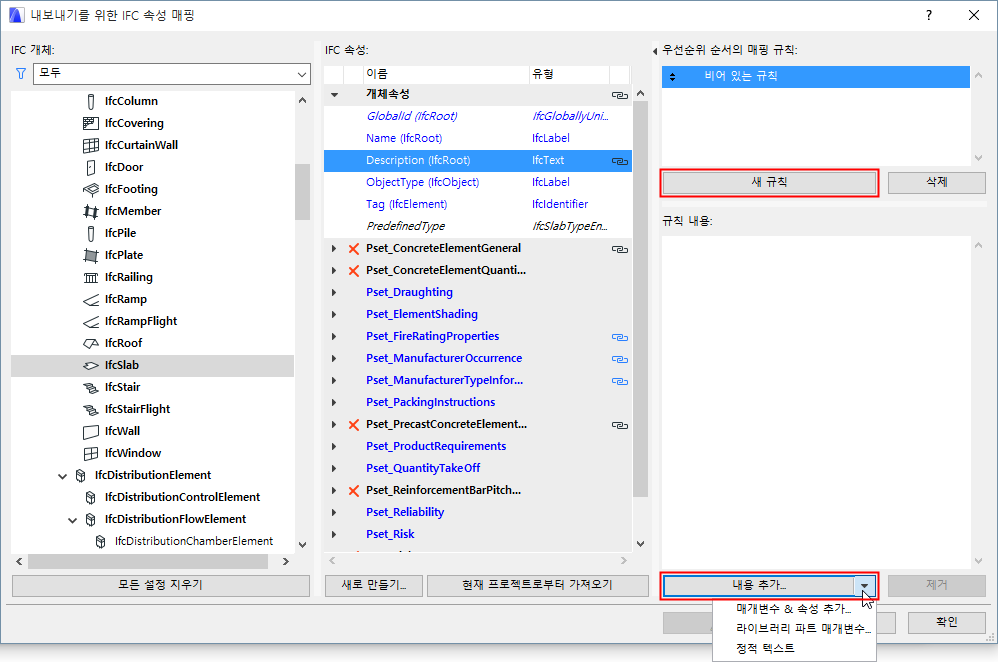Collapse the IfcDistributionElement tree node
This screenshot has height=662, width=998.
tap(62, 475)
